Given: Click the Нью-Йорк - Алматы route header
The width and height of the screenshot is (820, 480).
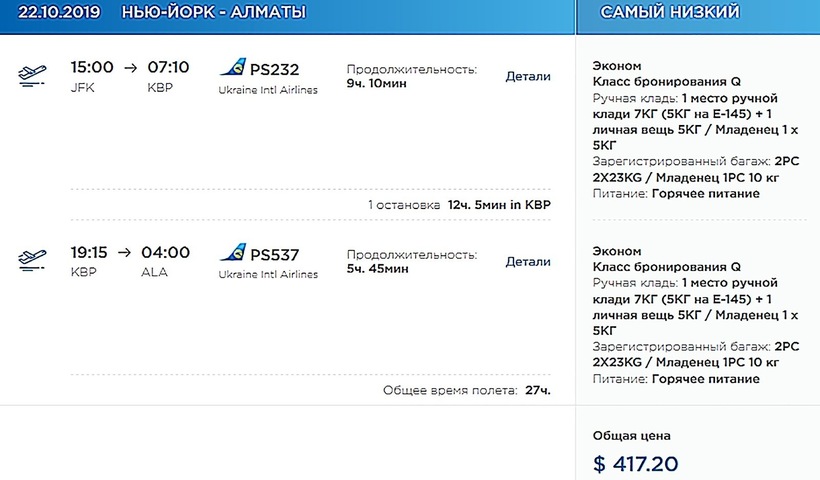Looking at the screenshot, I should 214,13.
